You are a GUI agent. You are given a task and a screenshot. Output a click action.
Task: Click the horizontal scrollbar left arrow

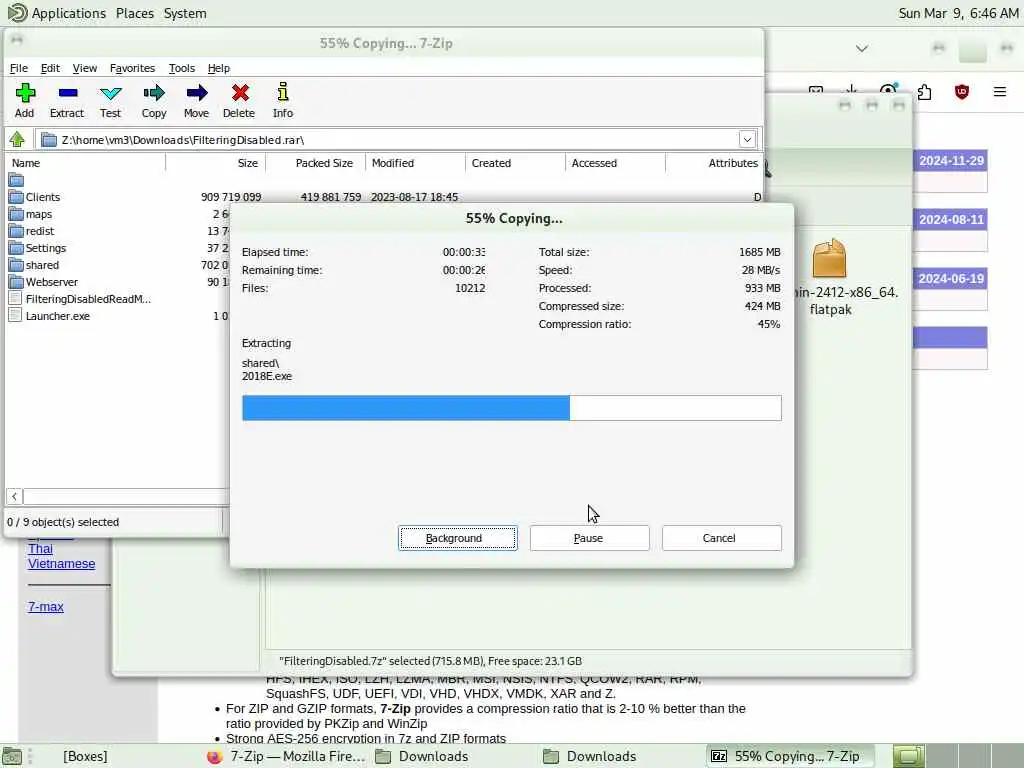pos(14,496)
